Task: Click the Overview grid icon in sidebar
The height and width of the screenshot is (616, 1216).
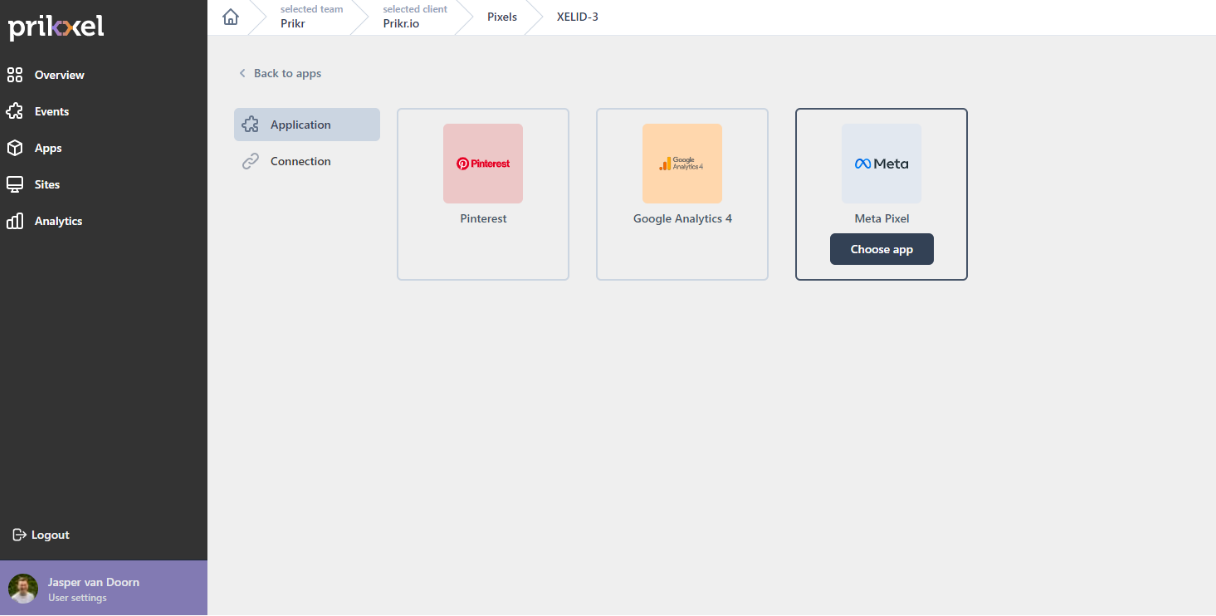Action: pos(15,75)
